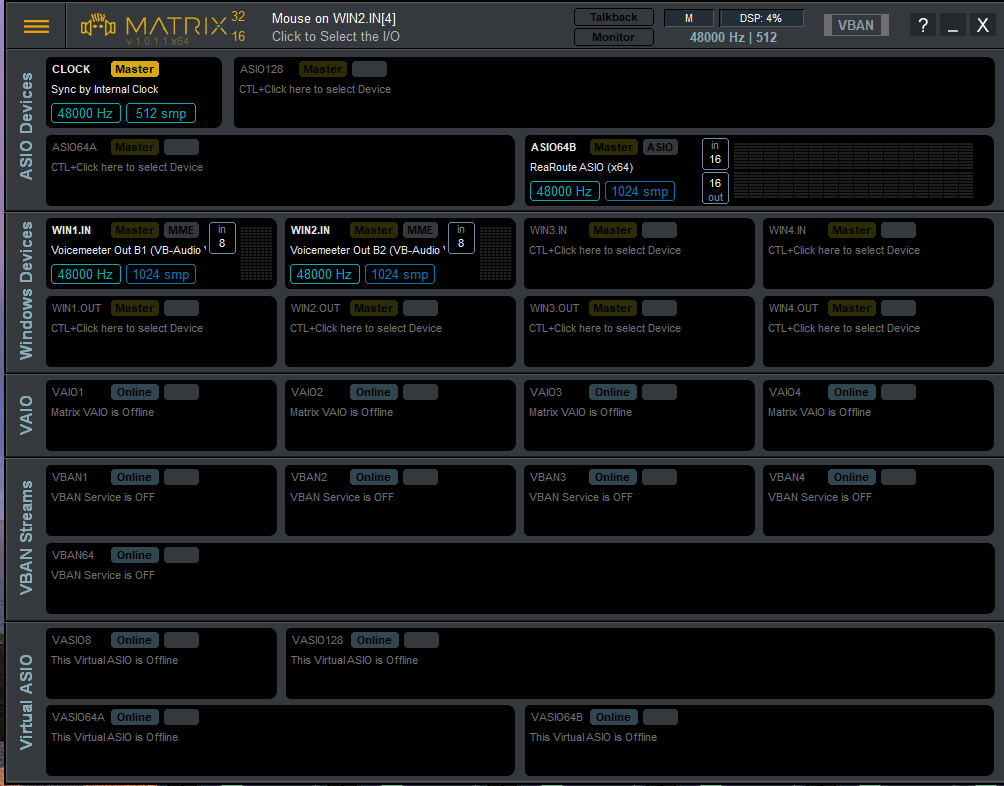Click the WIN2.IN level meter grid
This screenshot has height=786, width=1004.
point(496,253)
